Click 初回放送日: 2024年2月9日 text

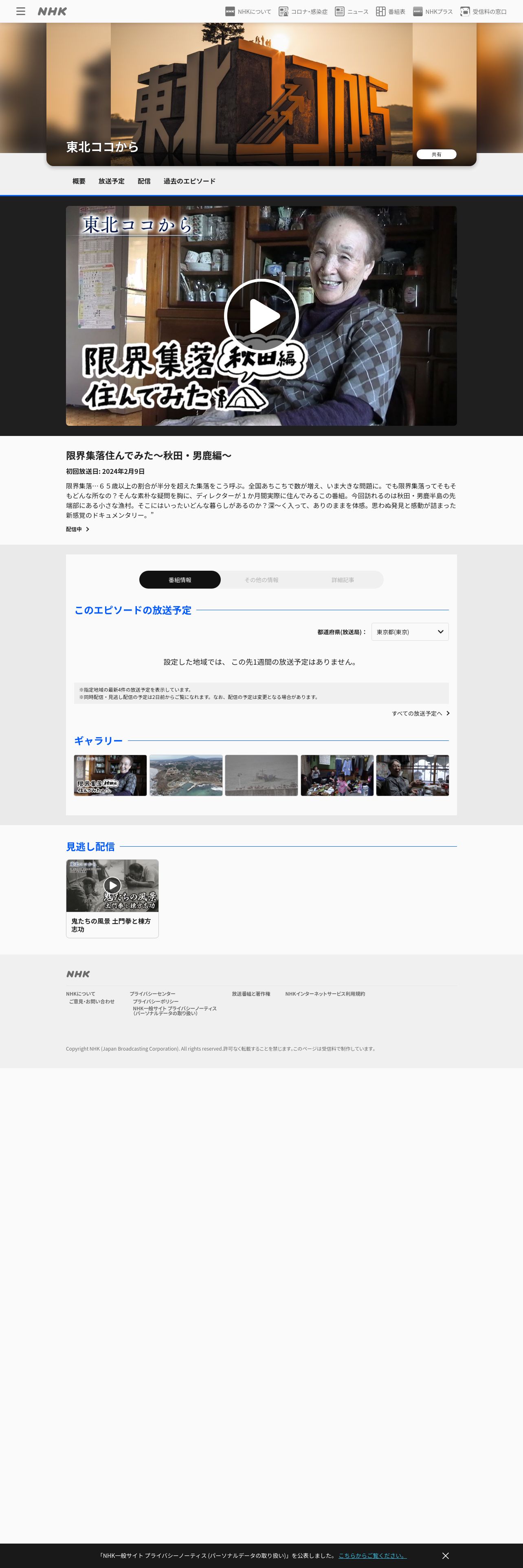click(x=105, y=472)
